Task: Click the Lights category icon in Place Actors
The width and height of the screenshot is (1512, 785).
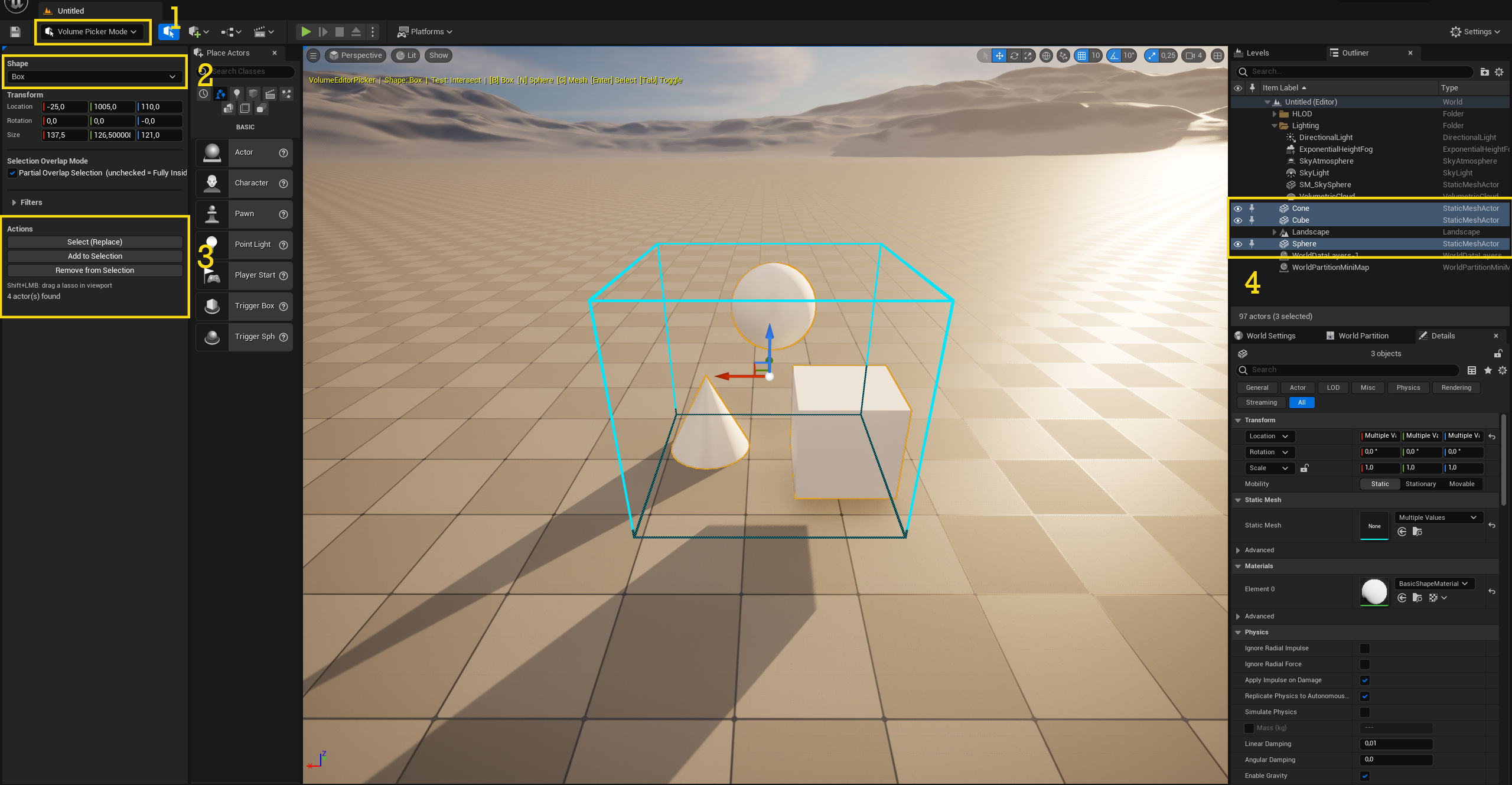Action: tap(237, 94)
